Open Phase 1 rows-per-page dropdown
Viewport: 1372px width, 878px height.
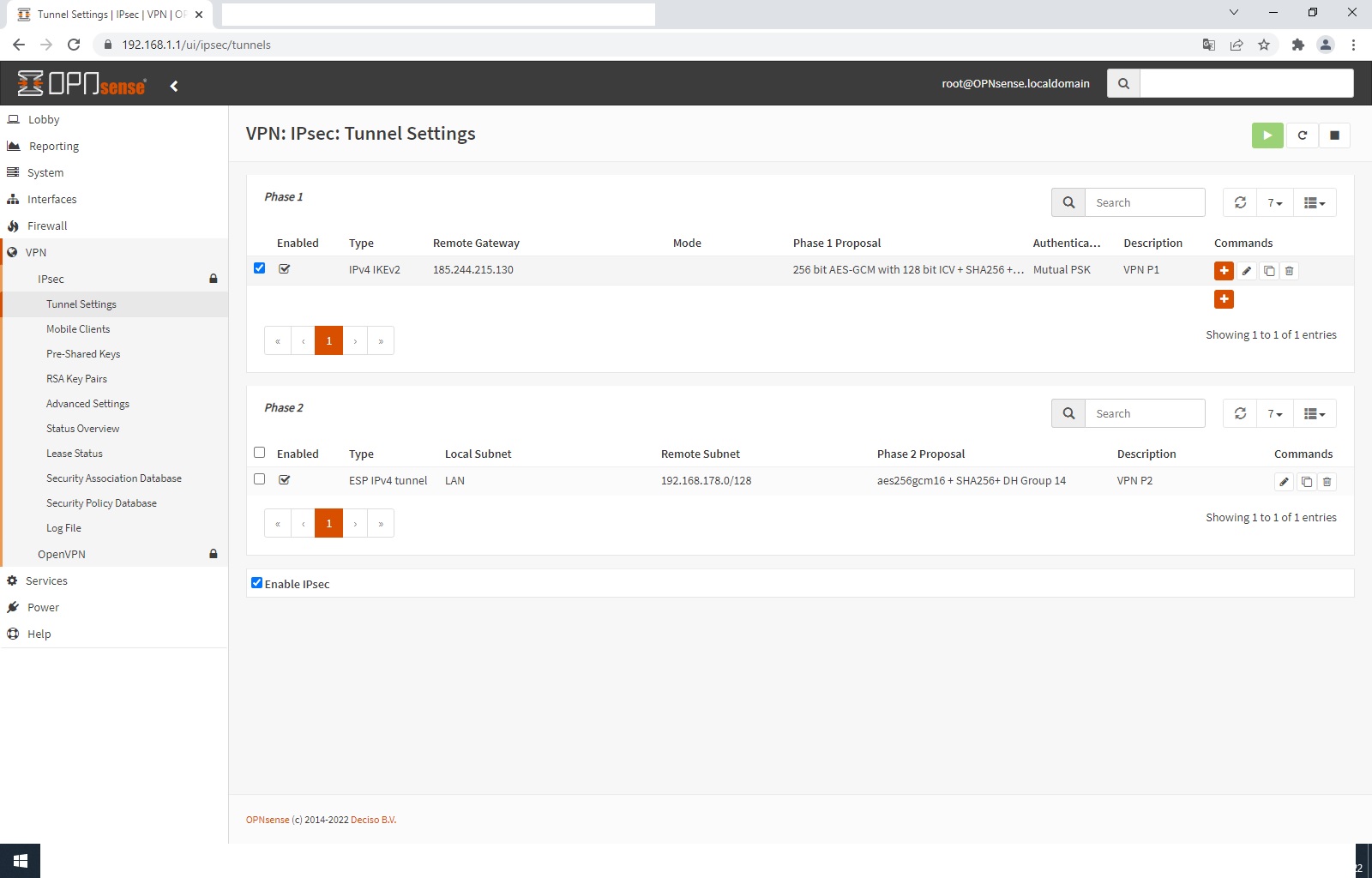click(1275, 202)
